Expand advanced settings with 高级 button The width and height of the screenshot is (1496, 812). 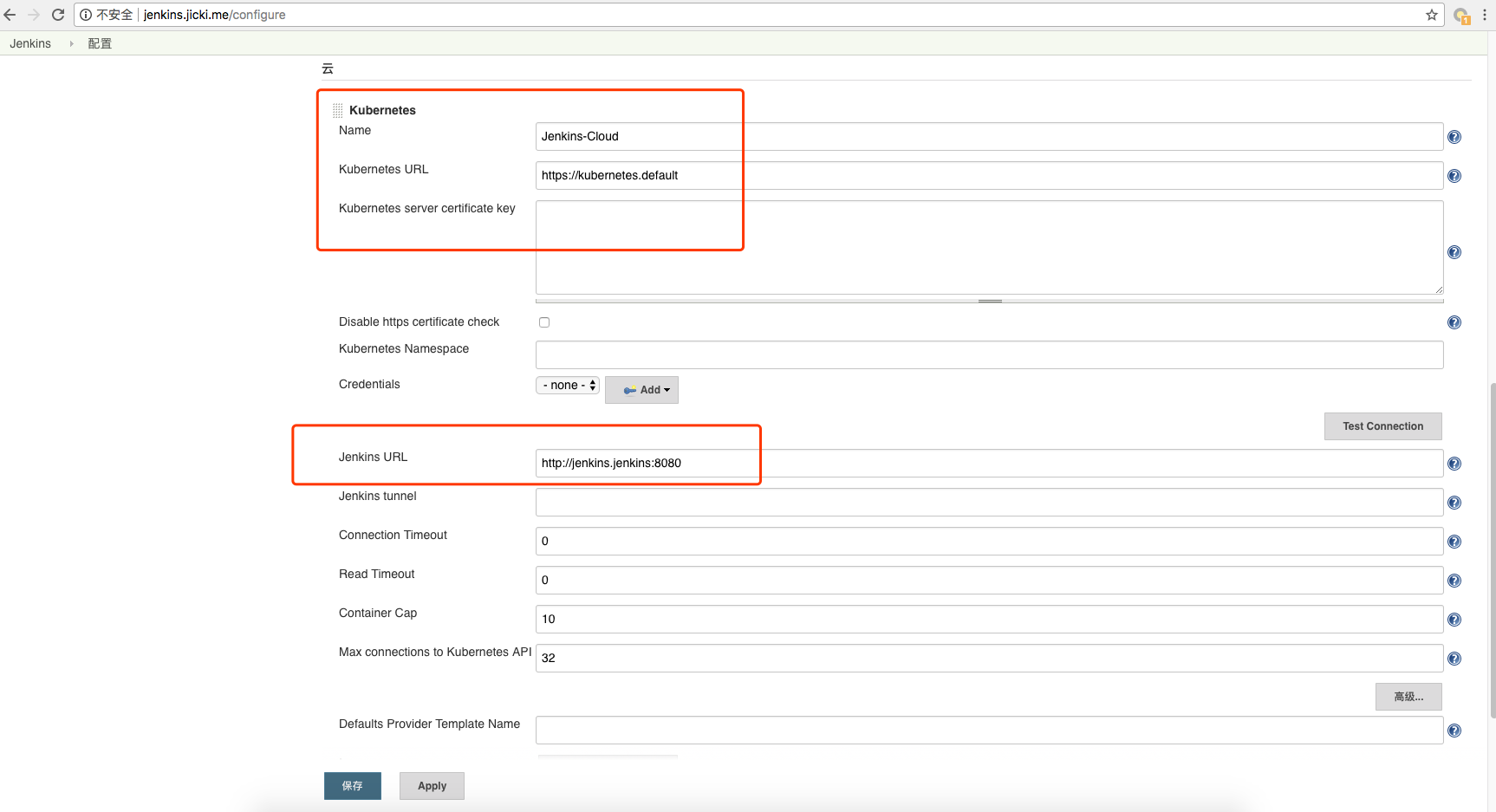pos(1408,697)
